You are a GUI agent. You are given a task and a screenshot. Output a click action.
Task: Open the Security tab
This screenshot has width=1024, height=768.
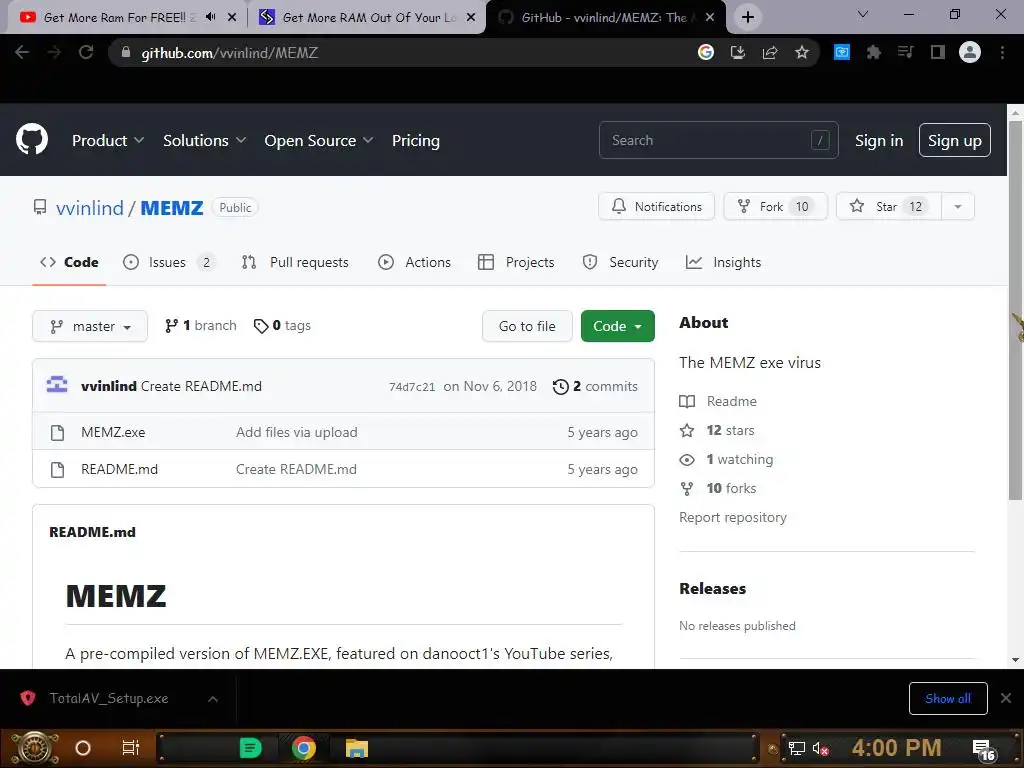pyautogui.click(x=620, y=262)
